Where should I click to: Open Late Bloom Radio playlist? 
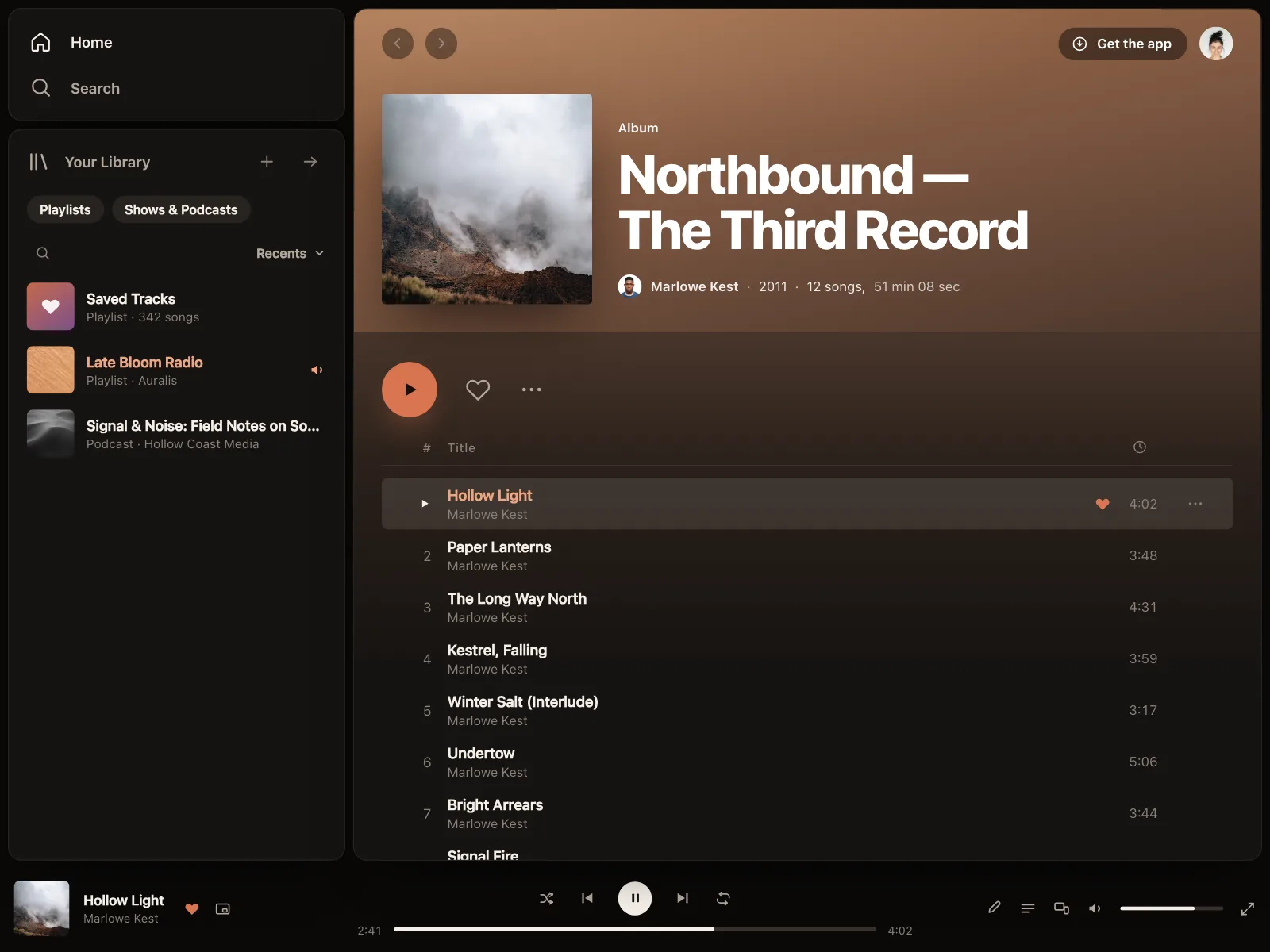tap(176, 370)
